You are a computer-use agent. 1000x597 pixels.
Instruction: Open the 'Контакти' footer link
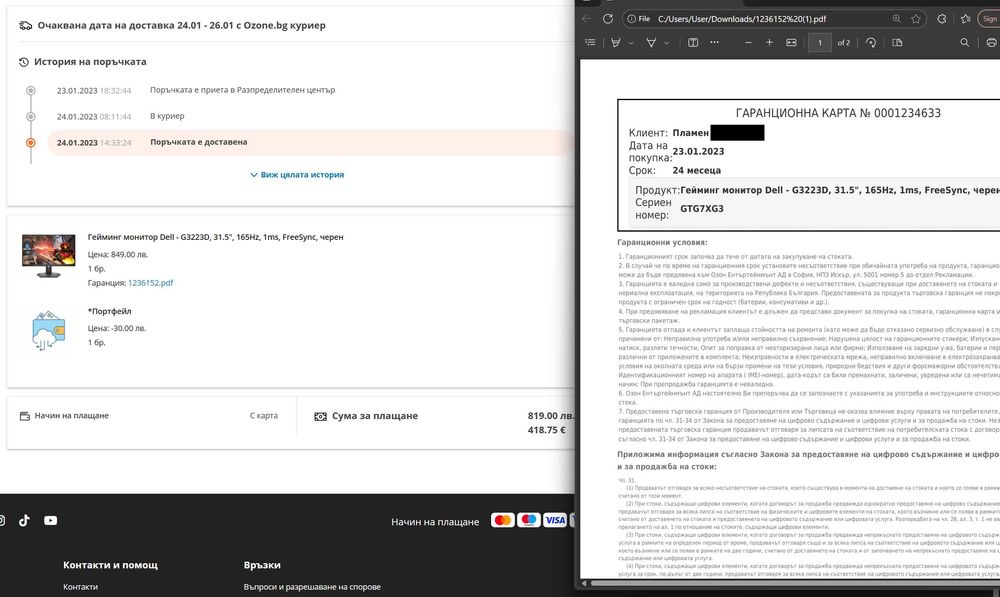(x=80, y=587)
